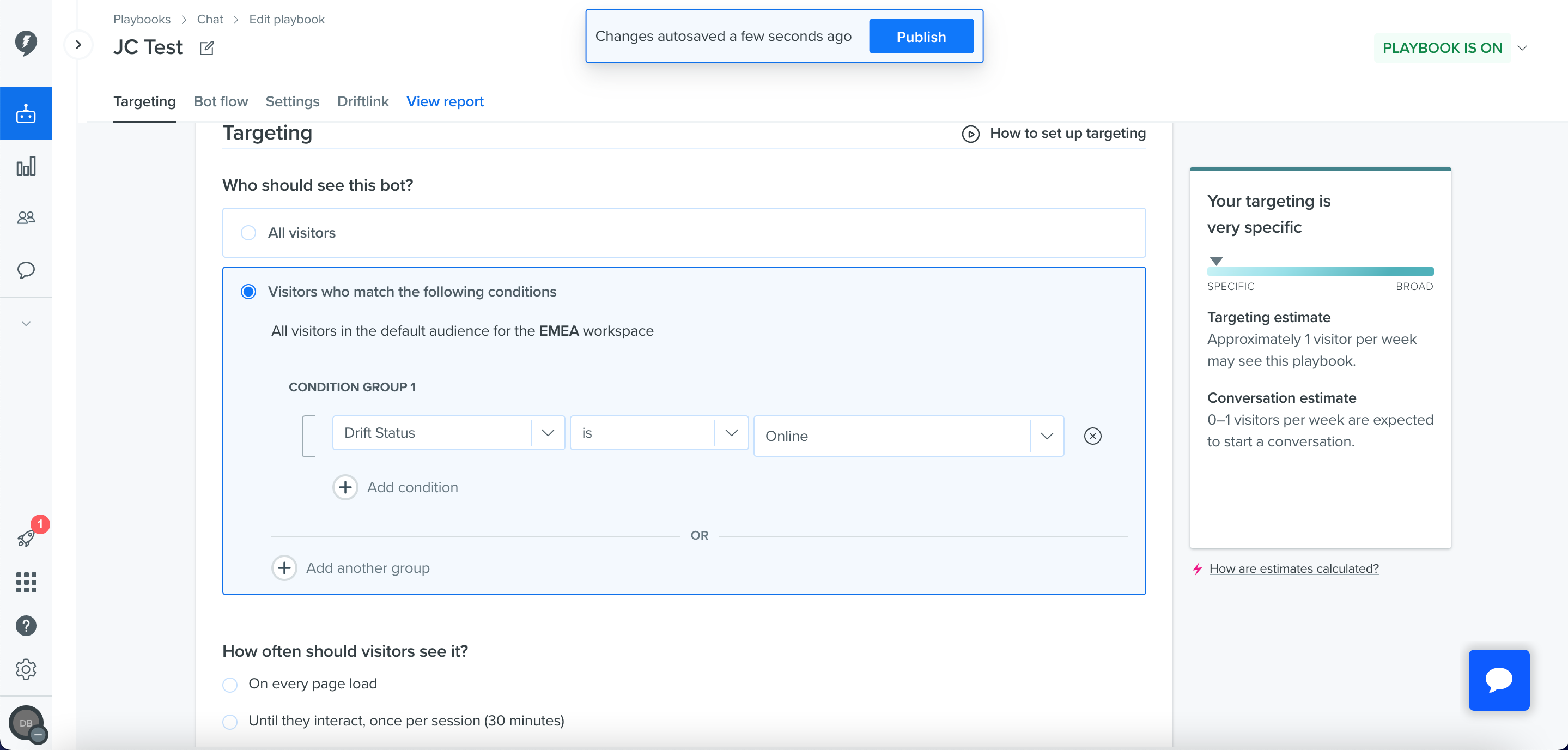Open How are estimates calculated link
Image resolution: width=1568 pixels, height=750 pixels.
point(1293,568)
